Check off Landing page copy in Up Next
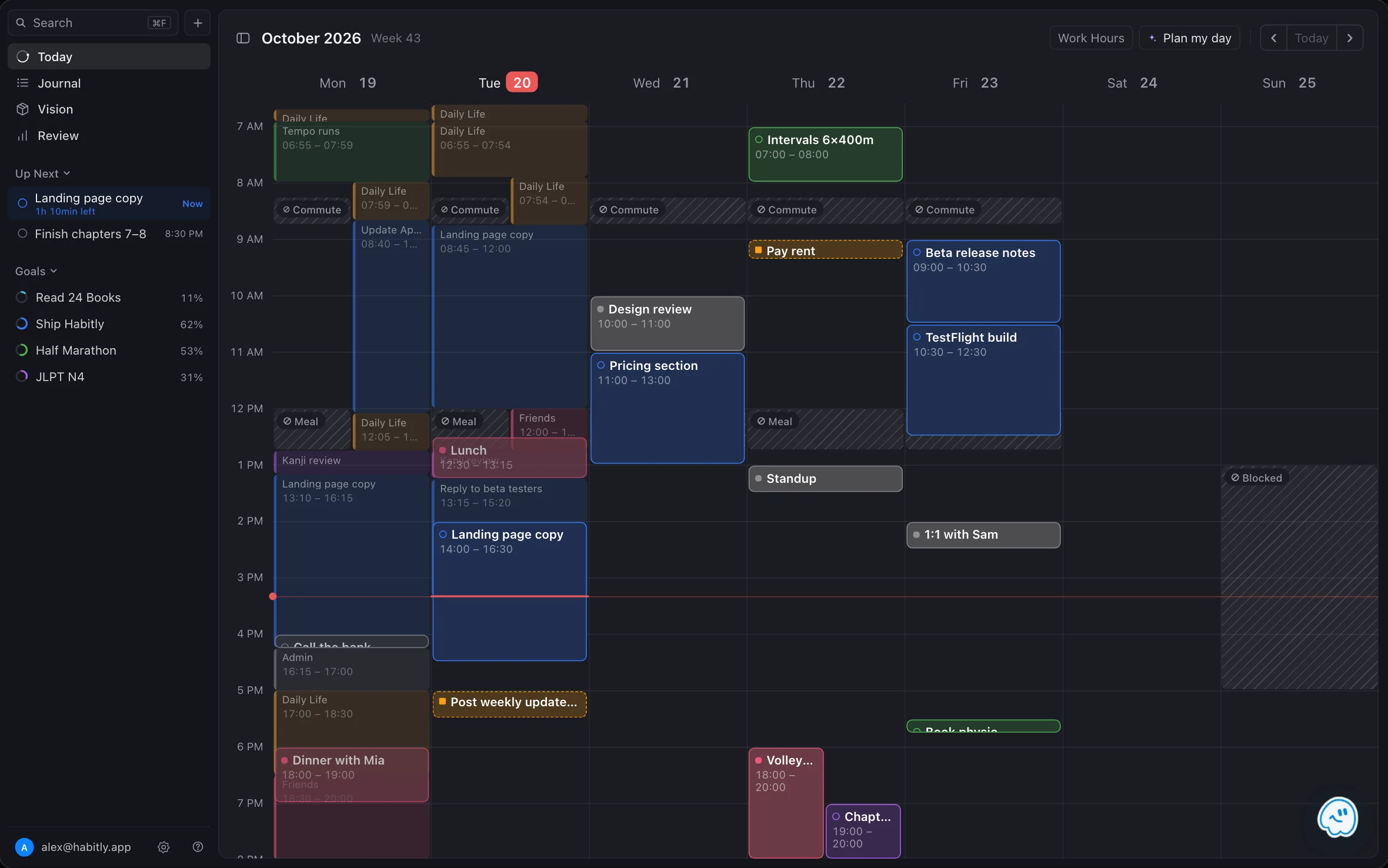Viewport: 1388px width, 868px height. click(22, 203)
